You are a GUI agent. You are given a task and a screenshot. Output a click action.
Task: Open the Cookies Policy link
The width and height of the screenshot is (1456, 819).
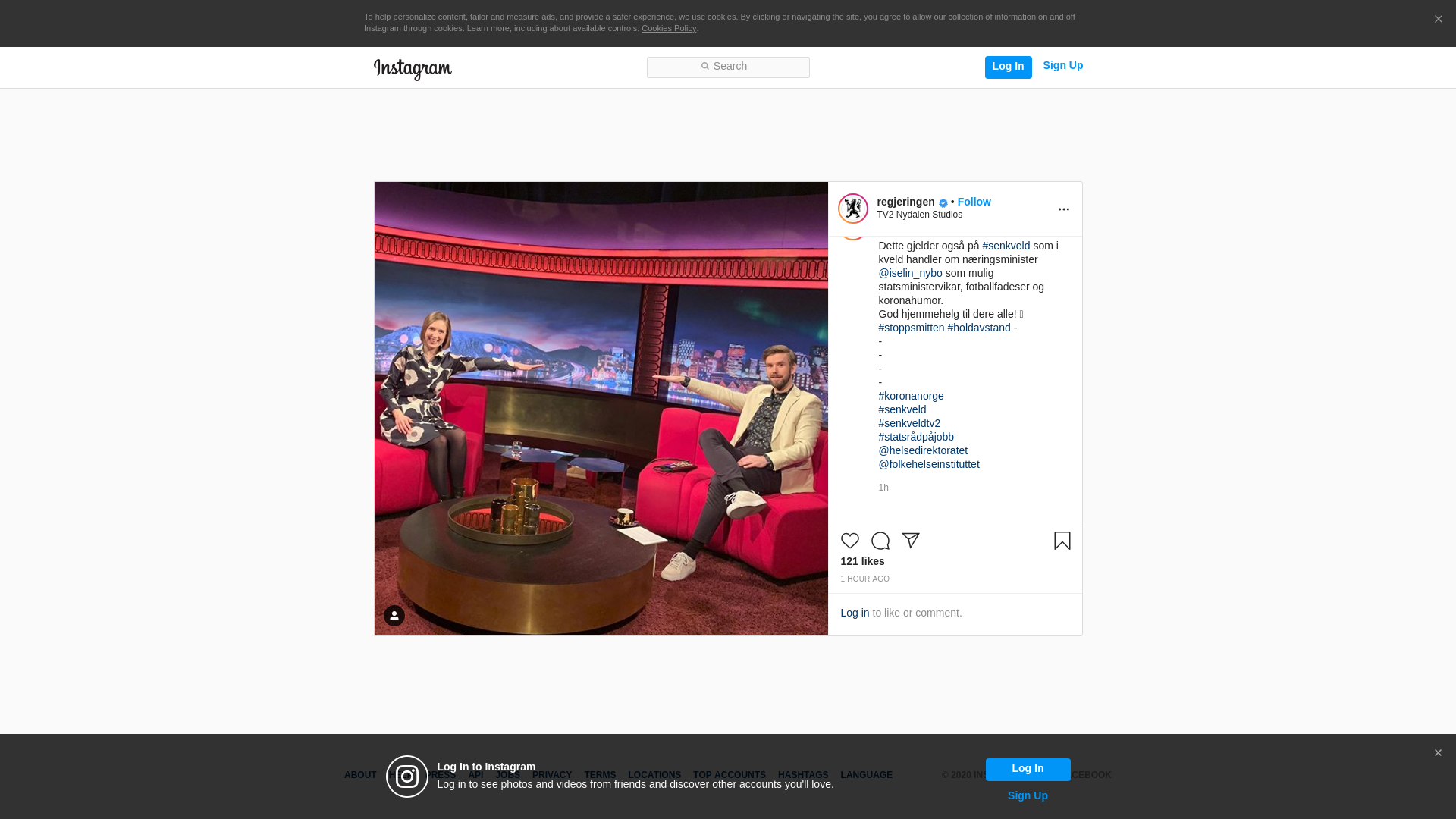point(668,28)
